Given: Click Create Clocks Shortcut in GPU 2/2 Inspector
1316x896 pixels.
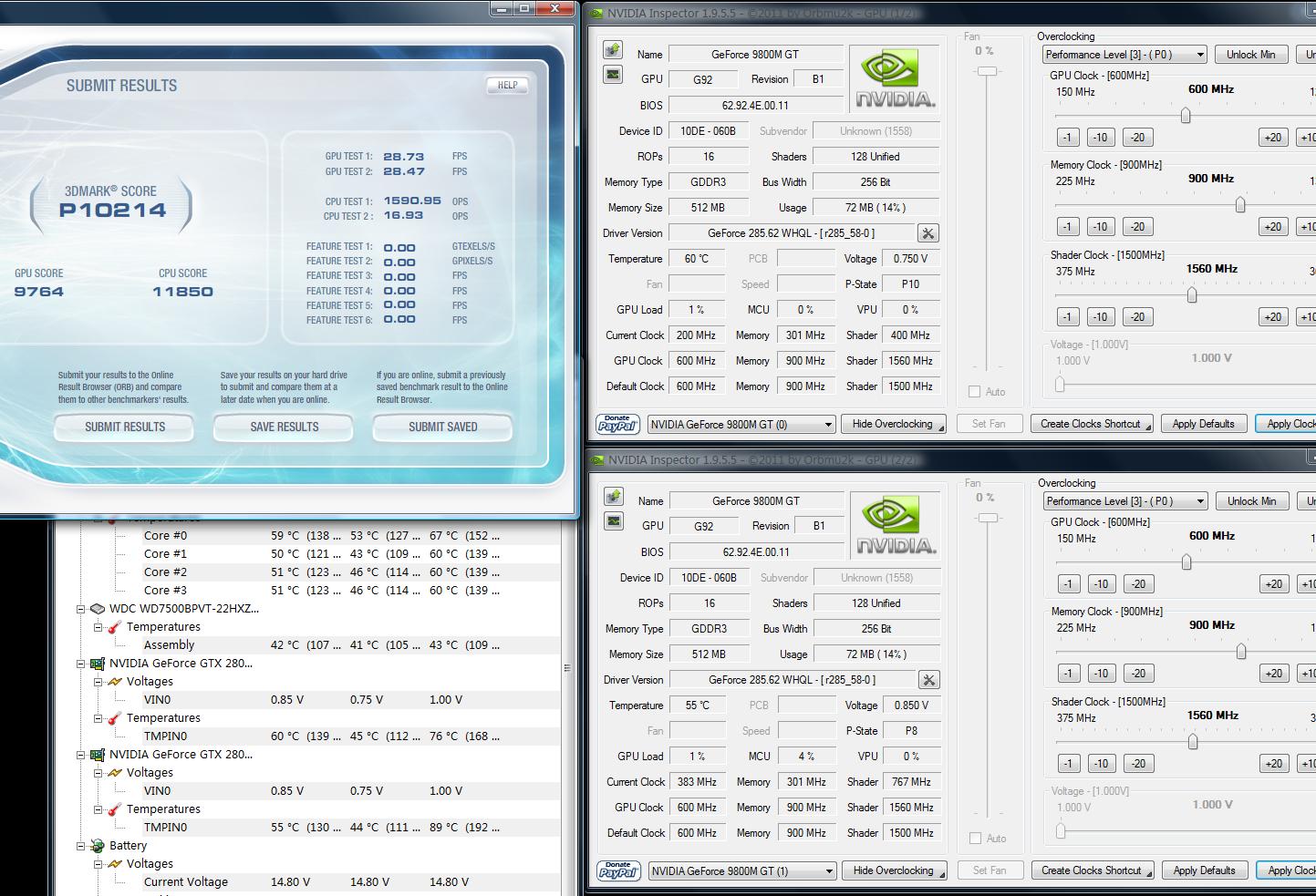Looking at the screenshot, I should tap(1092, 870).
